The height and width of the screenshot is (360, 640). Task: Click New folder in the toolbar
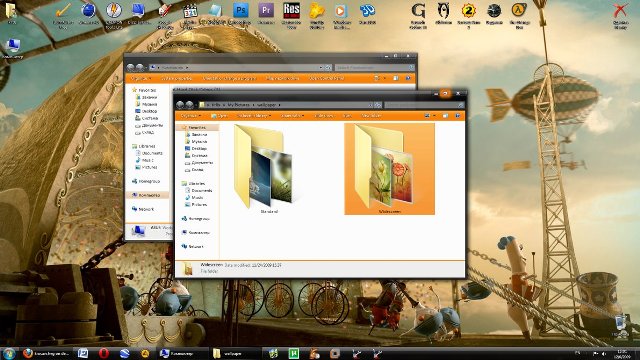[x=371, y=116]
